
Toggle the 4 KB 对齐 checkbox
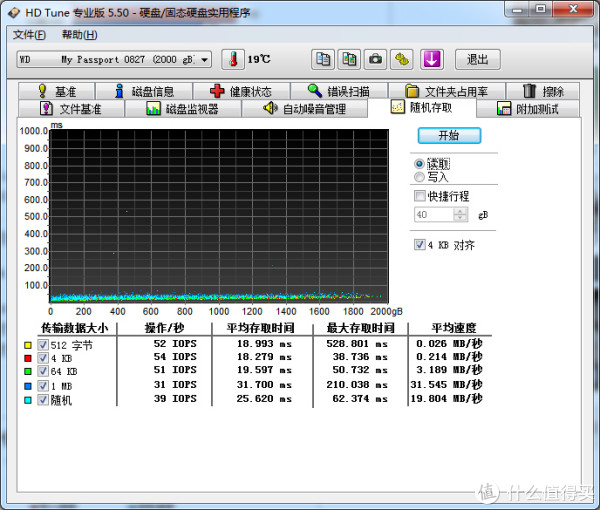click(x=419, y=244)
